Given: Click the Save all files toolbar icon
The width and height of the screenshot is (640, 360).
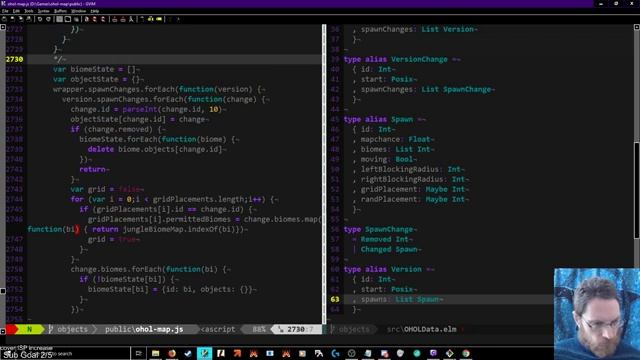Looking at the screenshot, I should pyautogui.click(x=20, y=19).
